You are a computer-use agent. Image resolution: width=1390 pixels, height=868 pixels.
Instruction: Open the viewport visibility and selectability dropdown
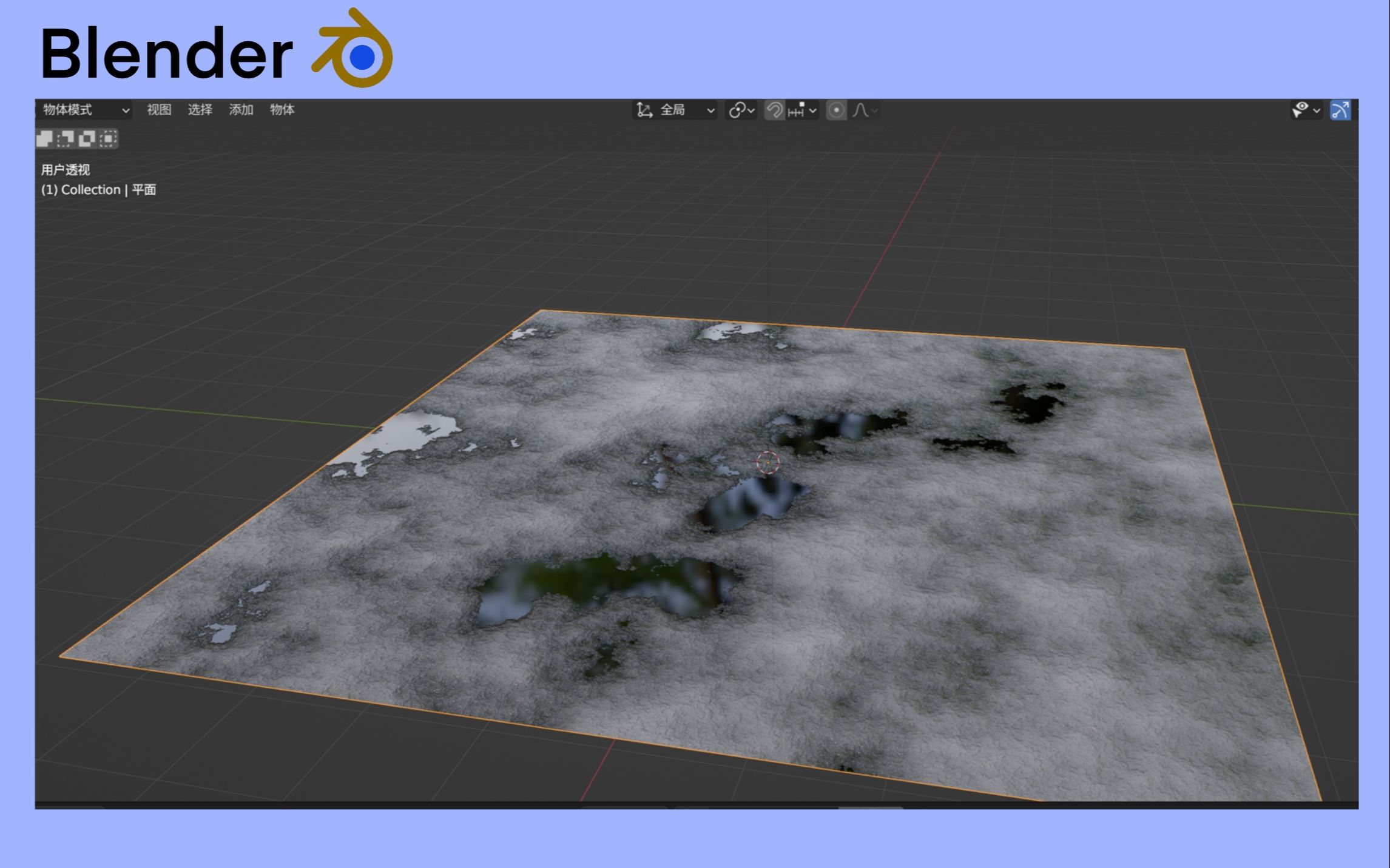tap(1306, 110)
